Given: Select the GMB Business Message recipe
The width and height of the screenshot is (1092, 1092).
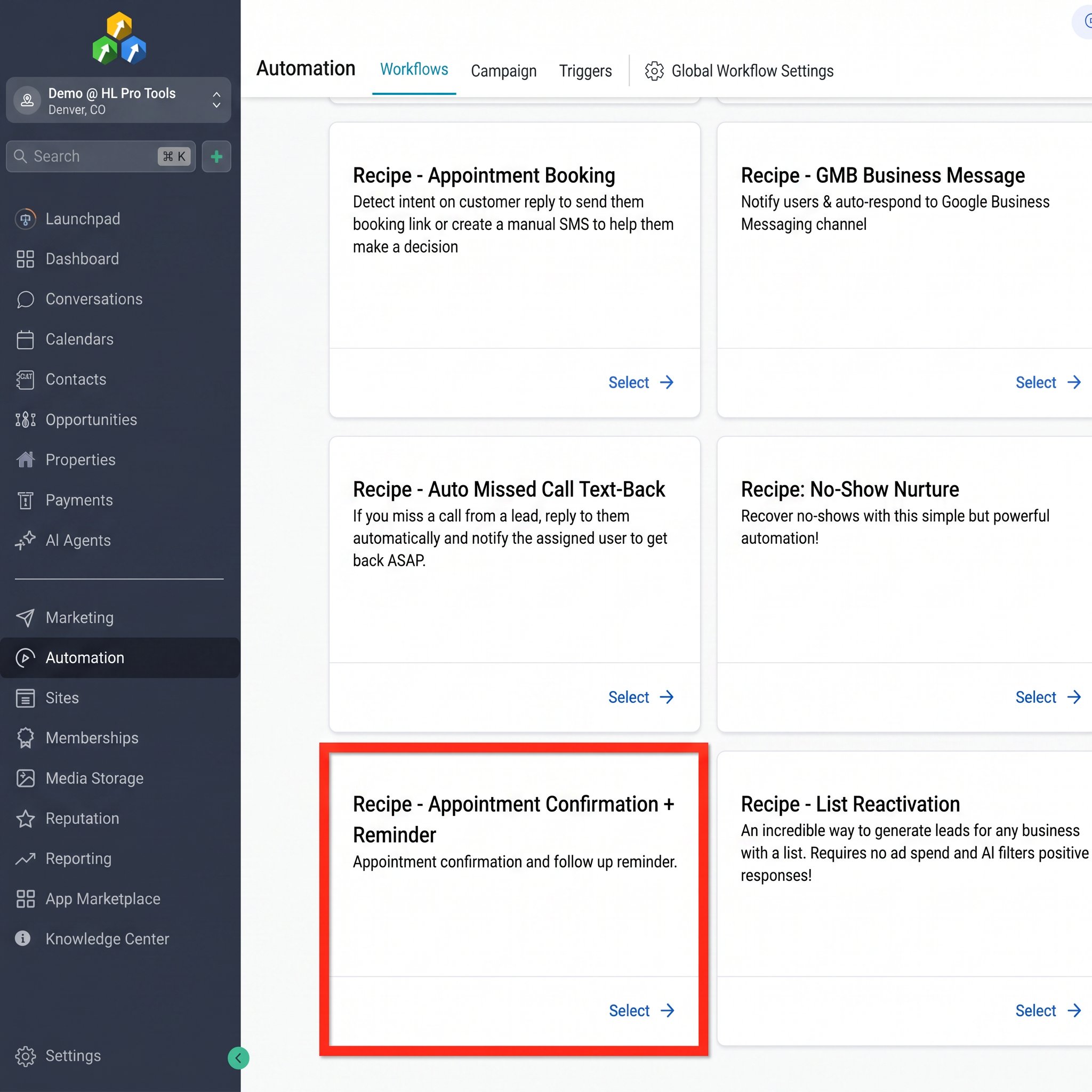Looking at the screenshot, I should pyautogui.click(x=1048, y=383).
